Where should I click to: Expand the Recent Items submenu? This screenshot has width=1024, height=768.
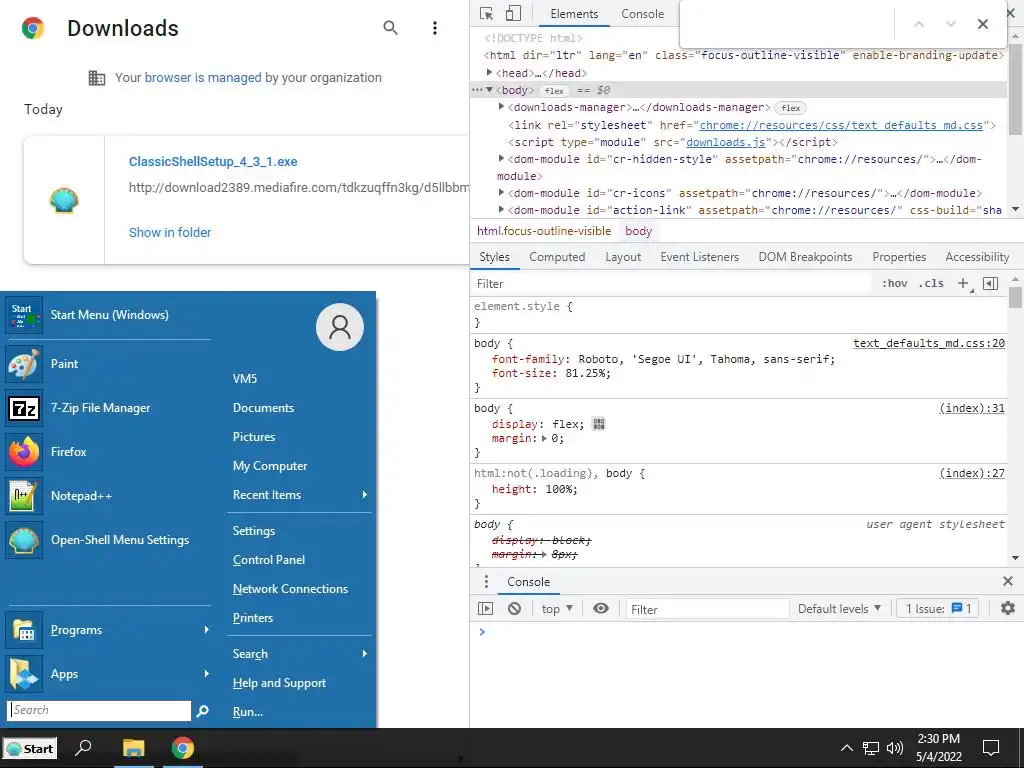[x=300, y=495]
